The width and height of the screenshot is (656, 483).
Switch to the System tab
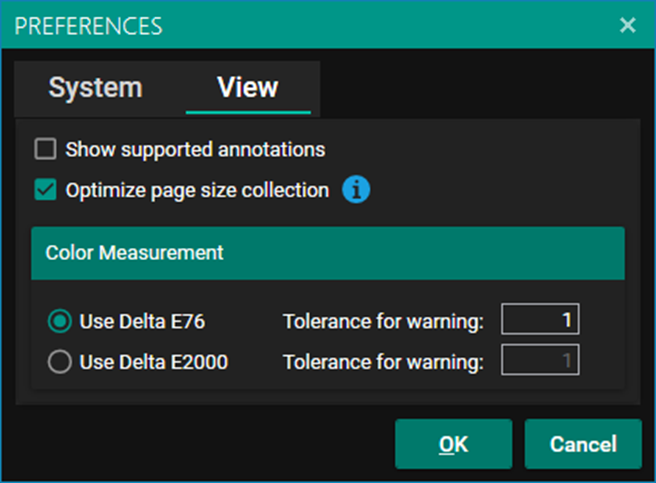pos(95,88)
